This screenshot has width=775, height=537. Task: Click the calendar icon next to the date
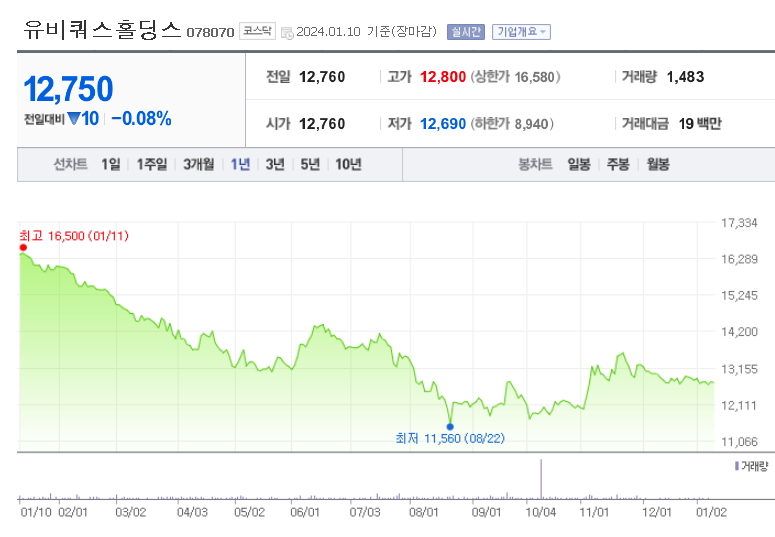pos(287,33)
